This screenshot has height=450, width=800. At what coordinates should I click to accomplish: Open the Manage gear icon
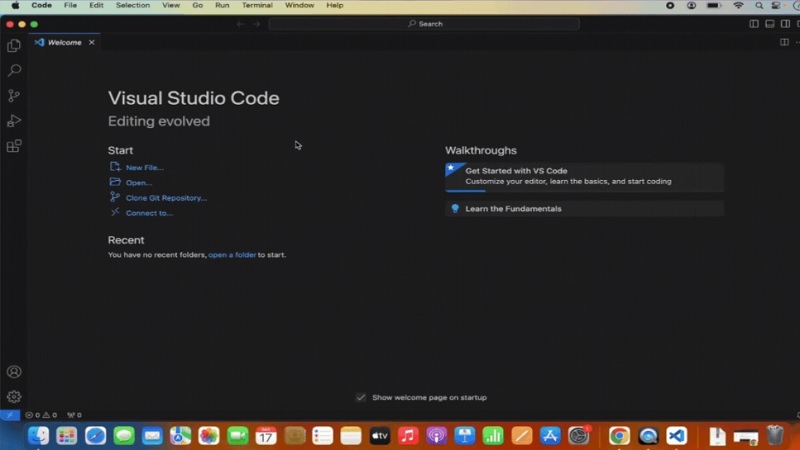(14, 396)
